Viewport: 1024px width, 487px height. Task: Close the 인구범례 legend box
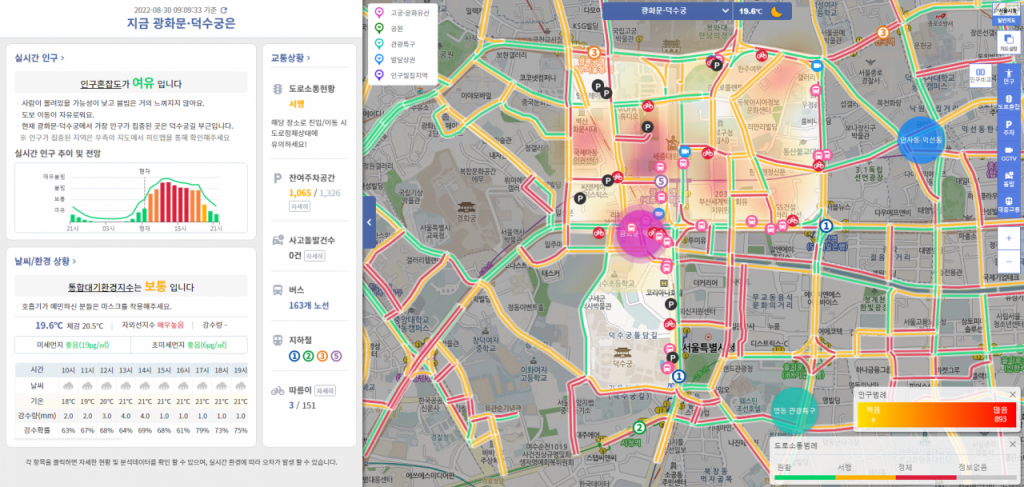pyautogui.click(x=1012, y=395)
